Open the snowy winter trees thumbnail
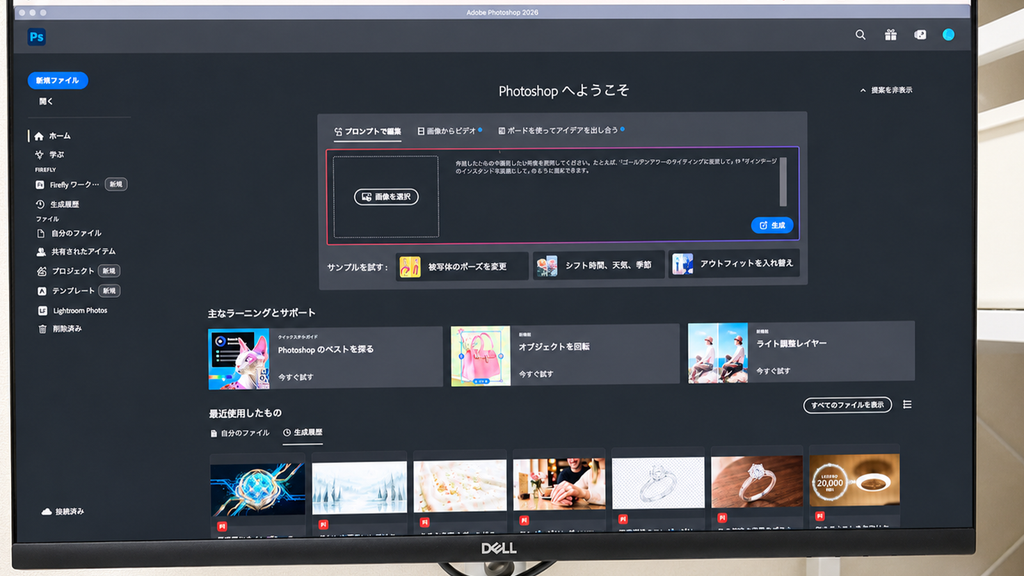Screen dimensions: 1024x576 click(x=359, y=488)
